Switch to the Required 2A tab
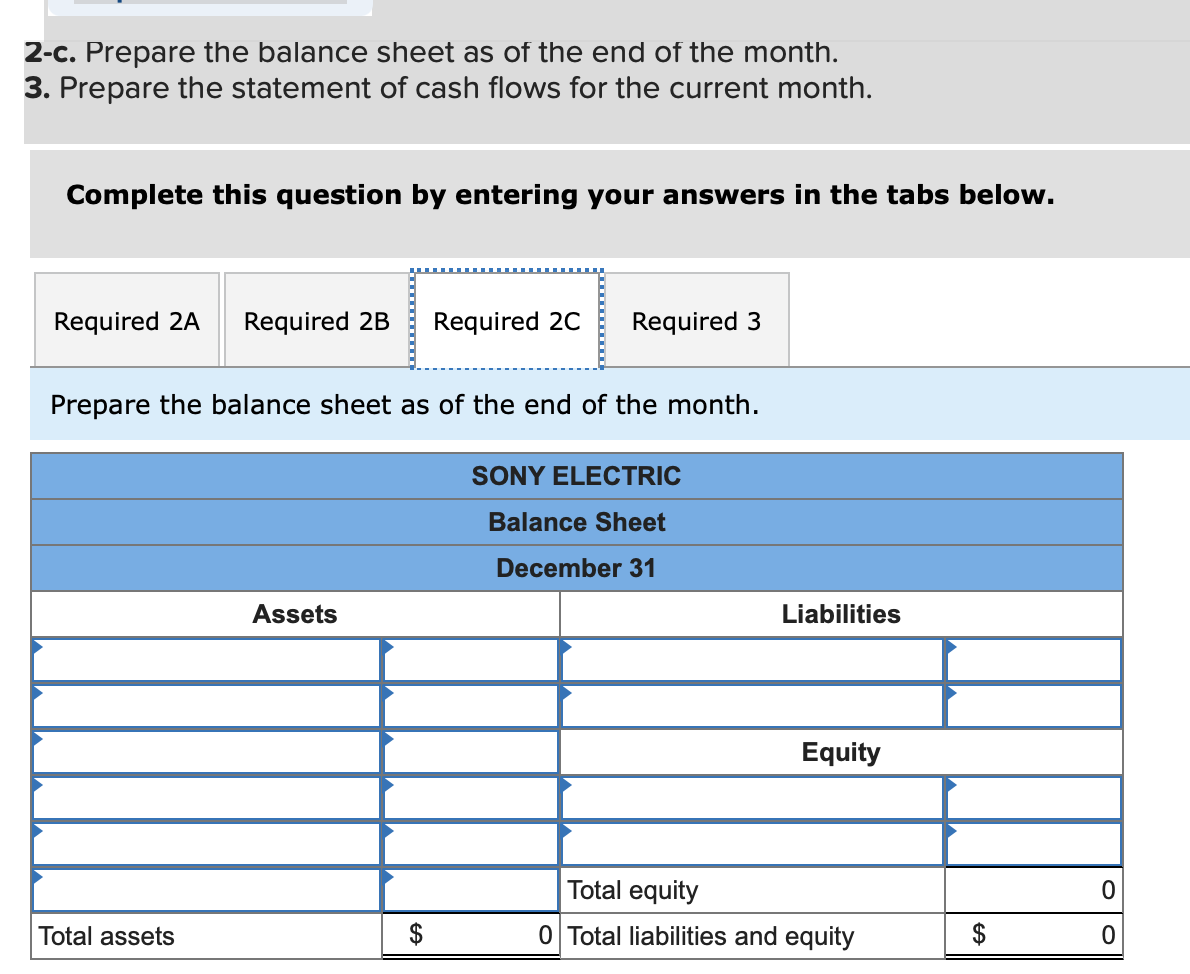 (126, 320)
